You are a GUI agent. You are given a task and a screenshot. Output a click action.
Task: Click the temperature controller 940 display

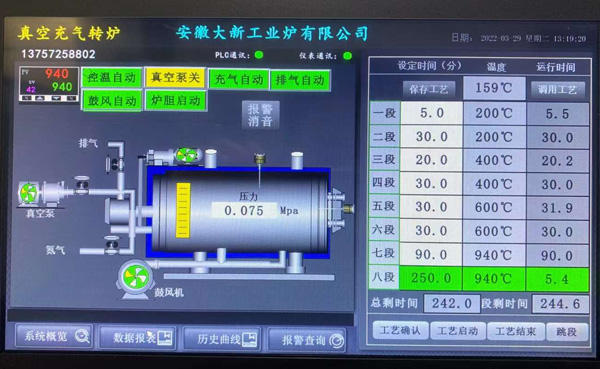pos(49,85)
